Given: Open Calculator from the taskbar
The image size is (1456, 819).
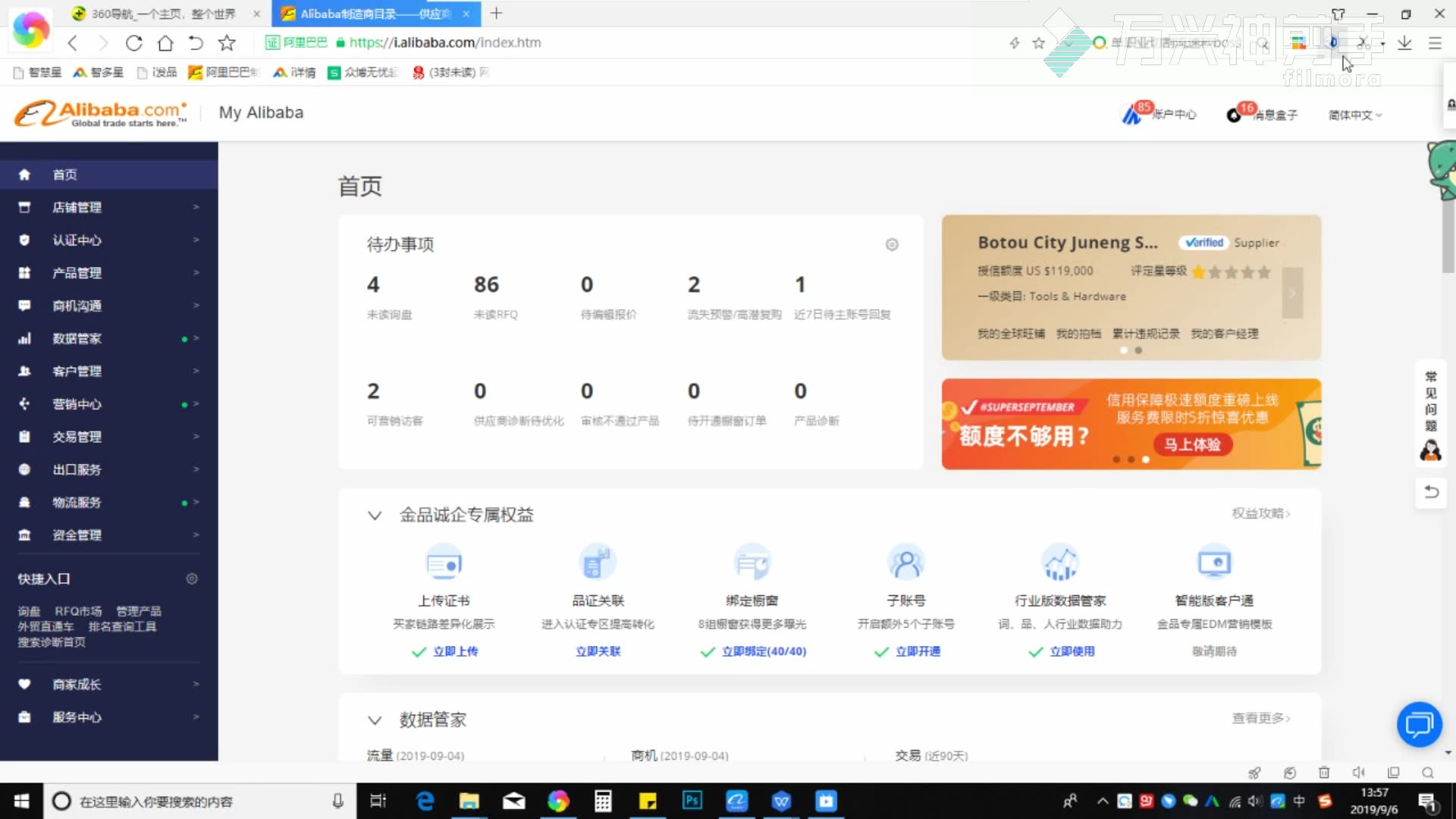Looking at the screenshot, I should (603, 802).
